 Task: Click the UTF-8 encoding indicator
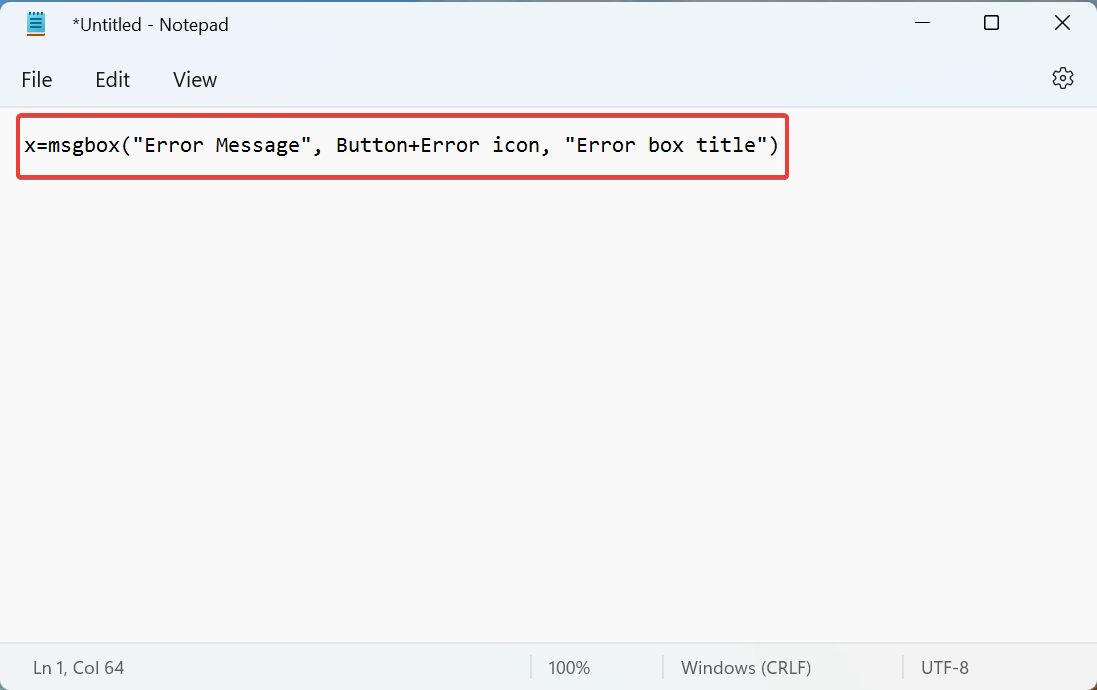point(944,667)
